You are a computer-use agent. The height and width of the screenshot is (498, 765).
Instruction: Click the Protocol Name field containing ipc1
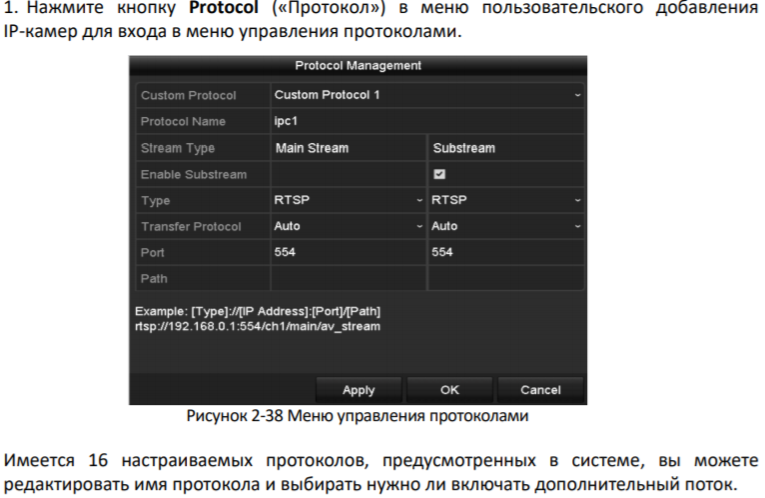click(x=426, y=122)
